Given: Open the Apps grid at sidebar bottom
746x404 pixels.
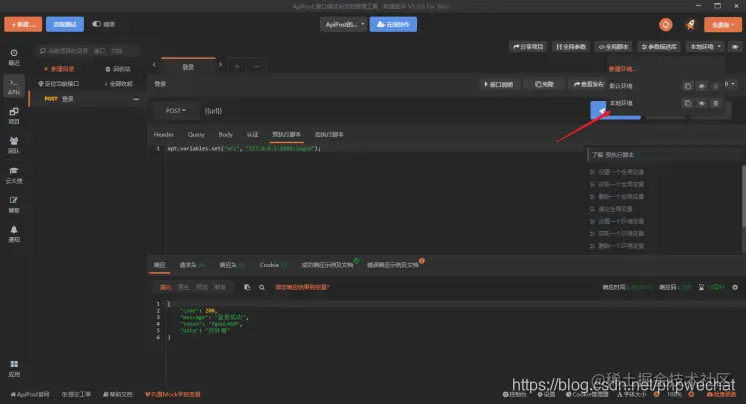Looking at the screenshot, I should click(14, 369).
